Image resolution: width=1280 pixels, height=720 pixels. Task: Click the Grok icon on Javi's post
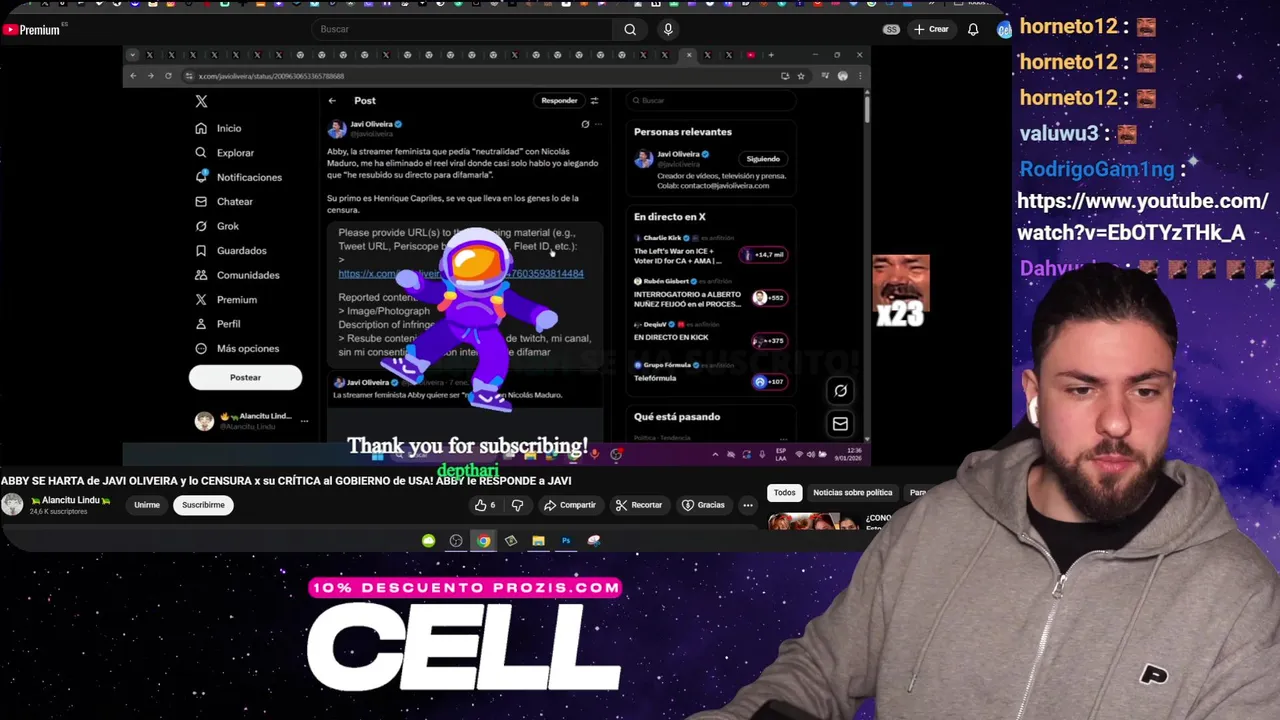tap(585, 124)
